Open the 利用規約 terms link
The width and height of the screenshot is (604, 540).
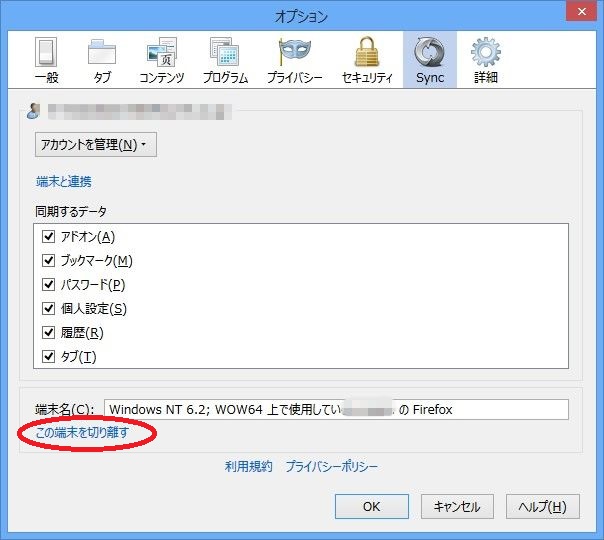click(x=248, y=466)
